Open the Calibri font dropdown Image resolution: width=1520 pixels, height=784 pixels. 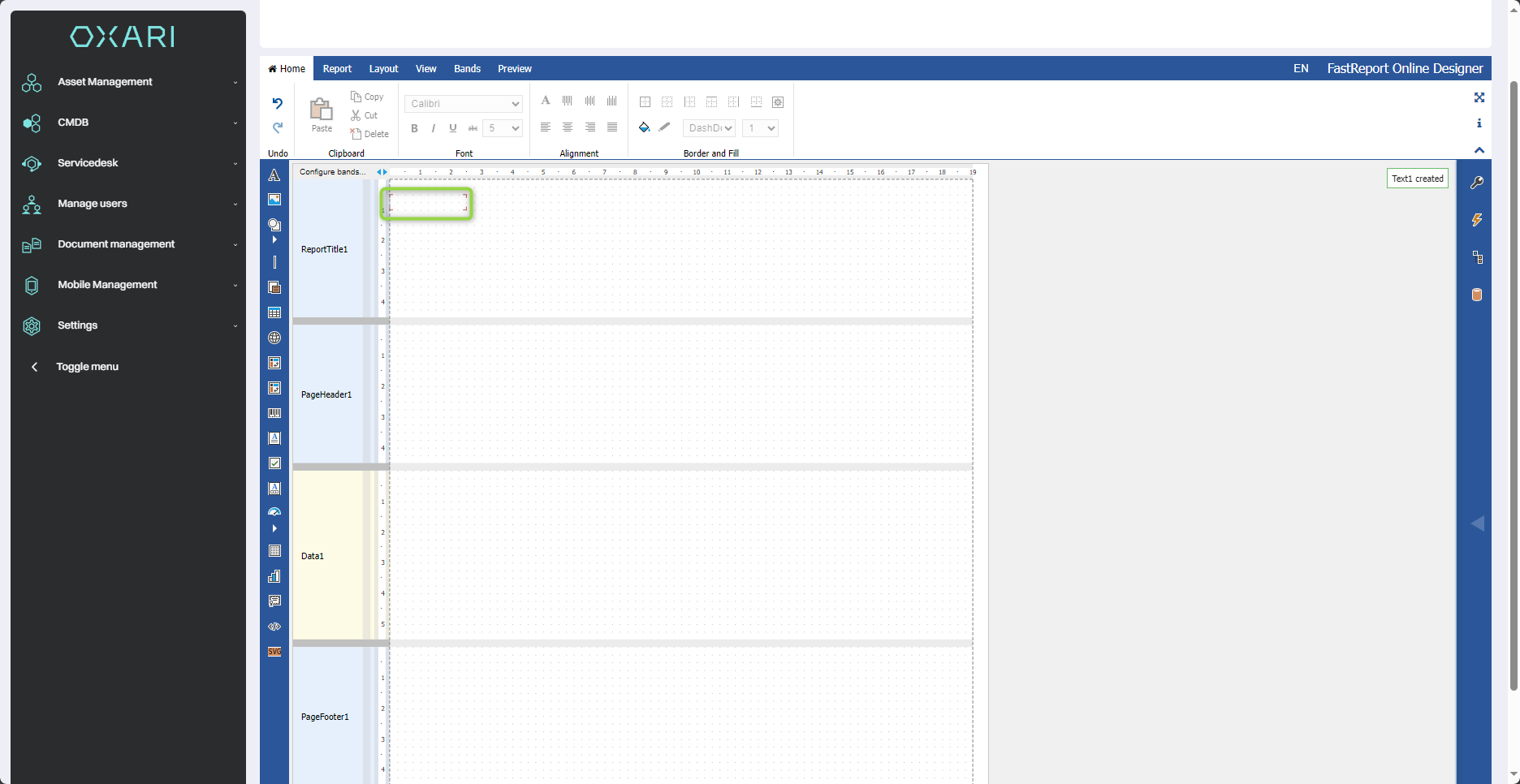[x=463, y=104]
